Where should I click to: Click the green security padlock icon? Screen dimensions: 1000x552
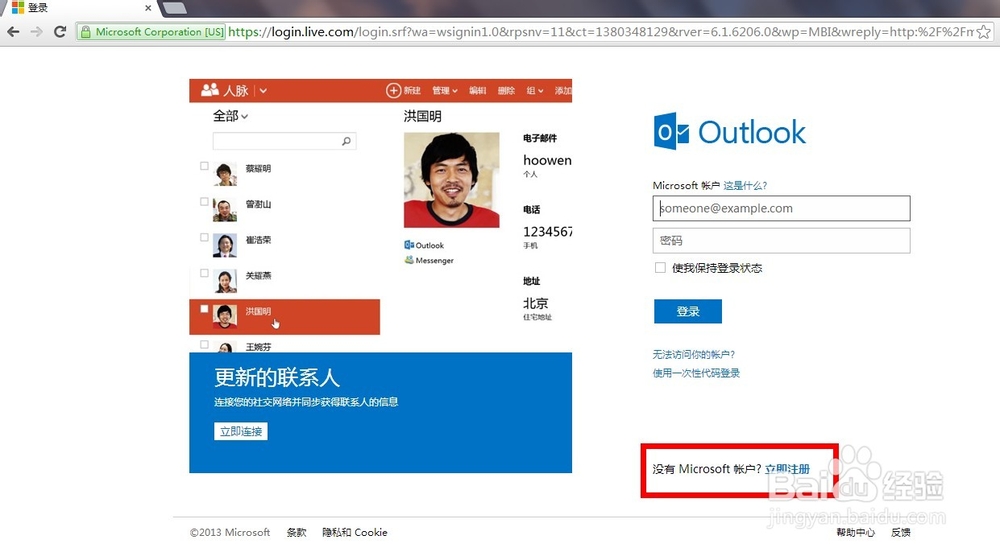(x=85, y=32)
